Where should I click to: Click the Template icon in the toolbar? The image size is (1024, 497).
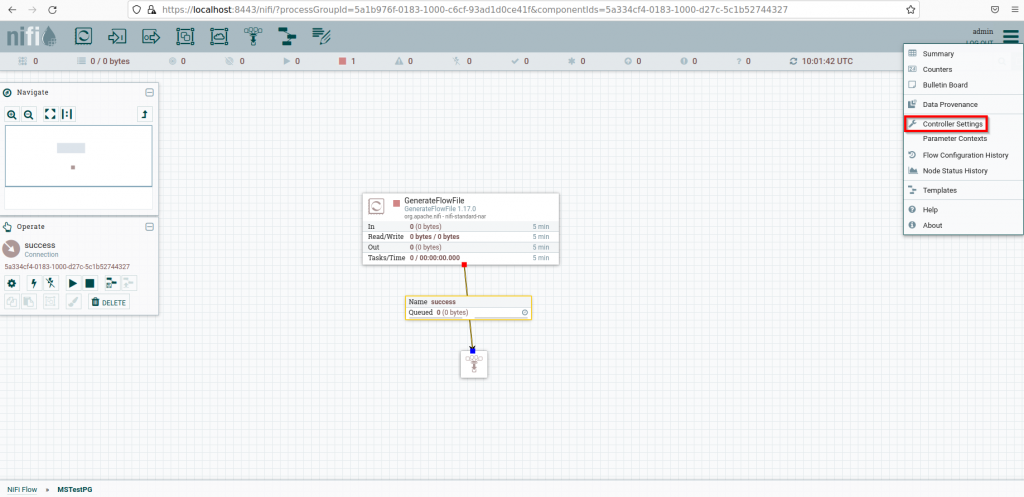[287, 36]
